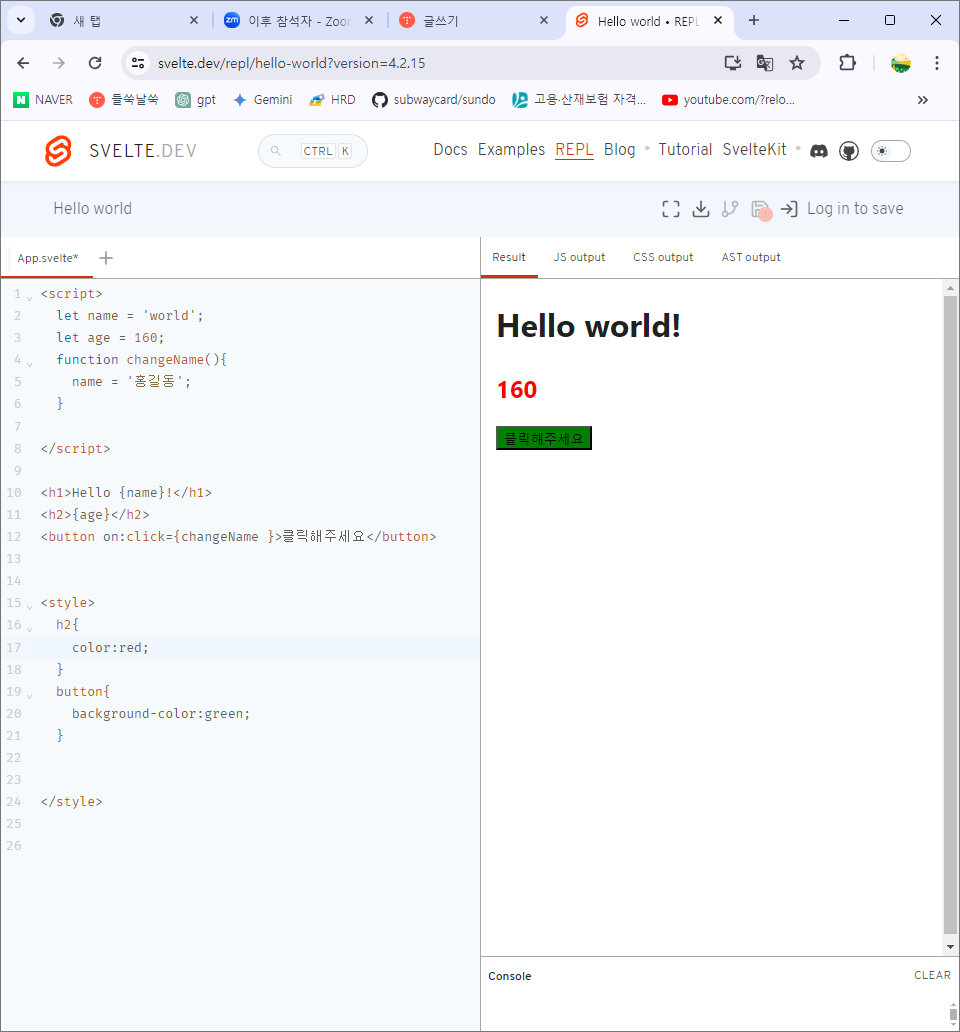The image size is (960, 1032).
Task: View site information icon in address bar
Action: coord(138,63)
